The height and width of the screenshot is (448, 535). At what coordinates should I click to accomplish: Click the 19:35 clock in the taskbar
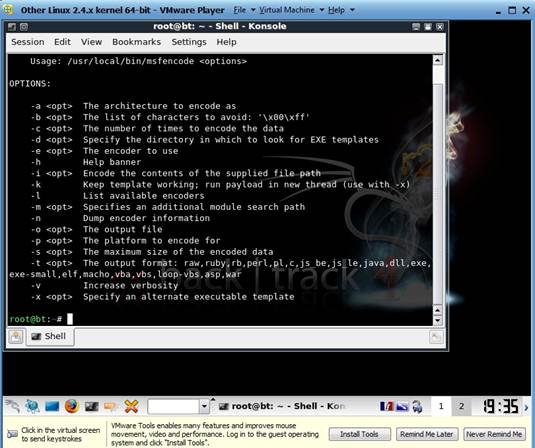(500, 406)
